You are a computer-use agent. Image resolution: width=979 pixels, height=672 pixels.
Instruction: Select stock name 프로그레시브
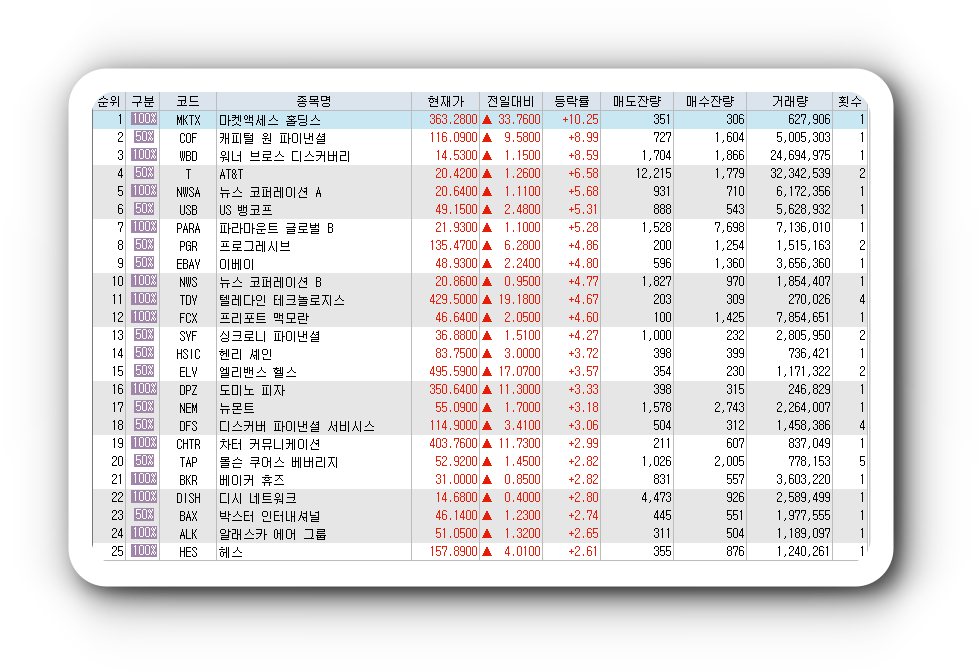tap(255, 245)
